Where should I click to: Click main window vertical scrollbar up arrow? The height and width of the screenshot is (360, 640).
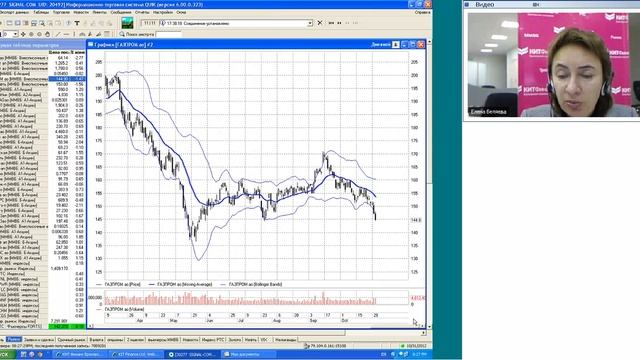429,42
